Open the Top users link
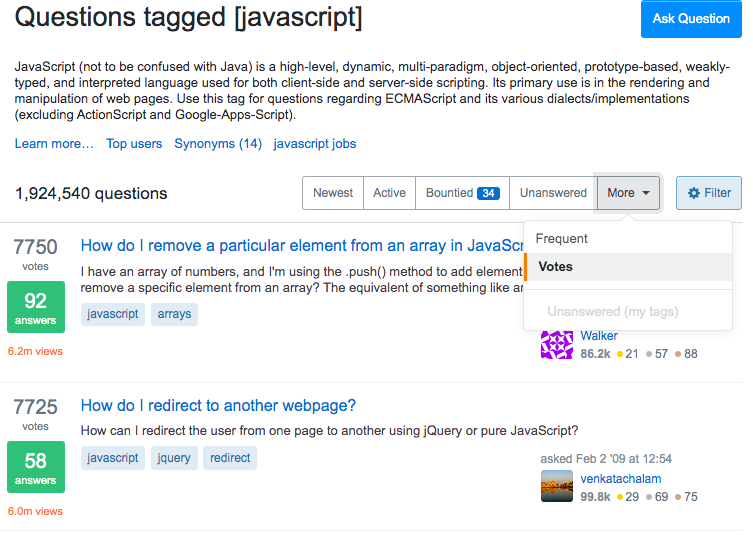The height and width of the screenshot is (544, 753). [x=134, y=144]
